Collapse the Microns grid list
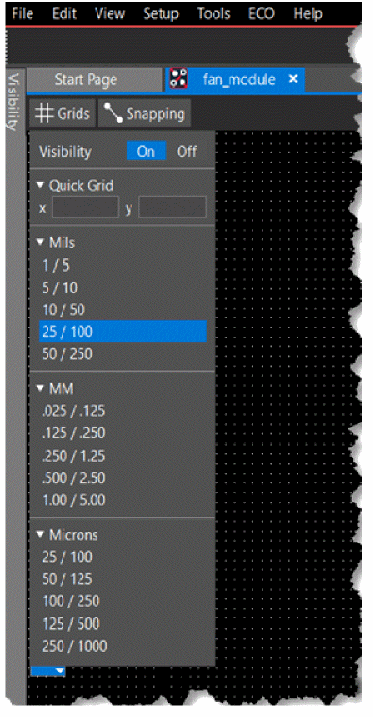373x717 pixels. coord(41,534)
